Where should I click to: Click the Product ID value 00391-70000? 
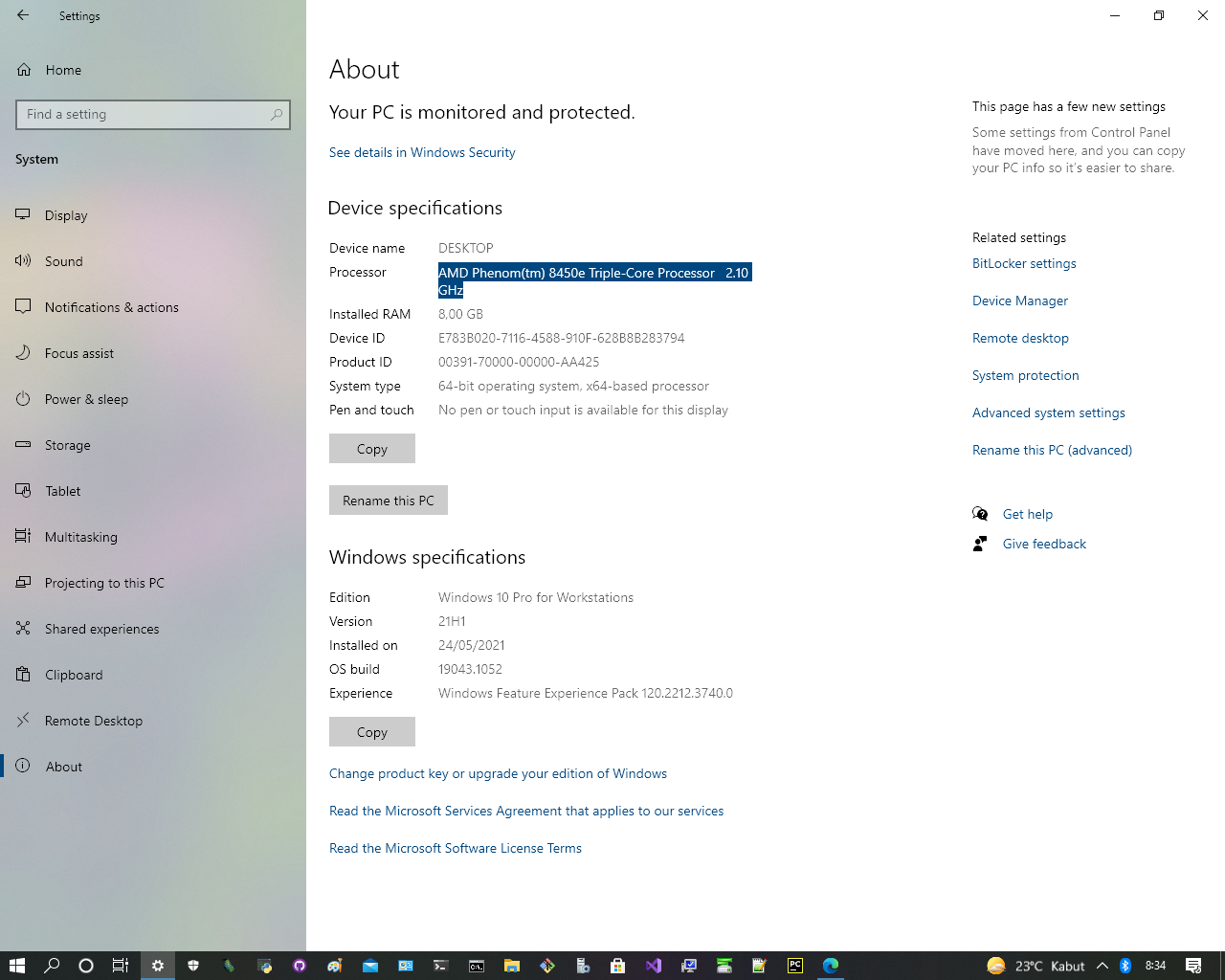click(519, 362)
